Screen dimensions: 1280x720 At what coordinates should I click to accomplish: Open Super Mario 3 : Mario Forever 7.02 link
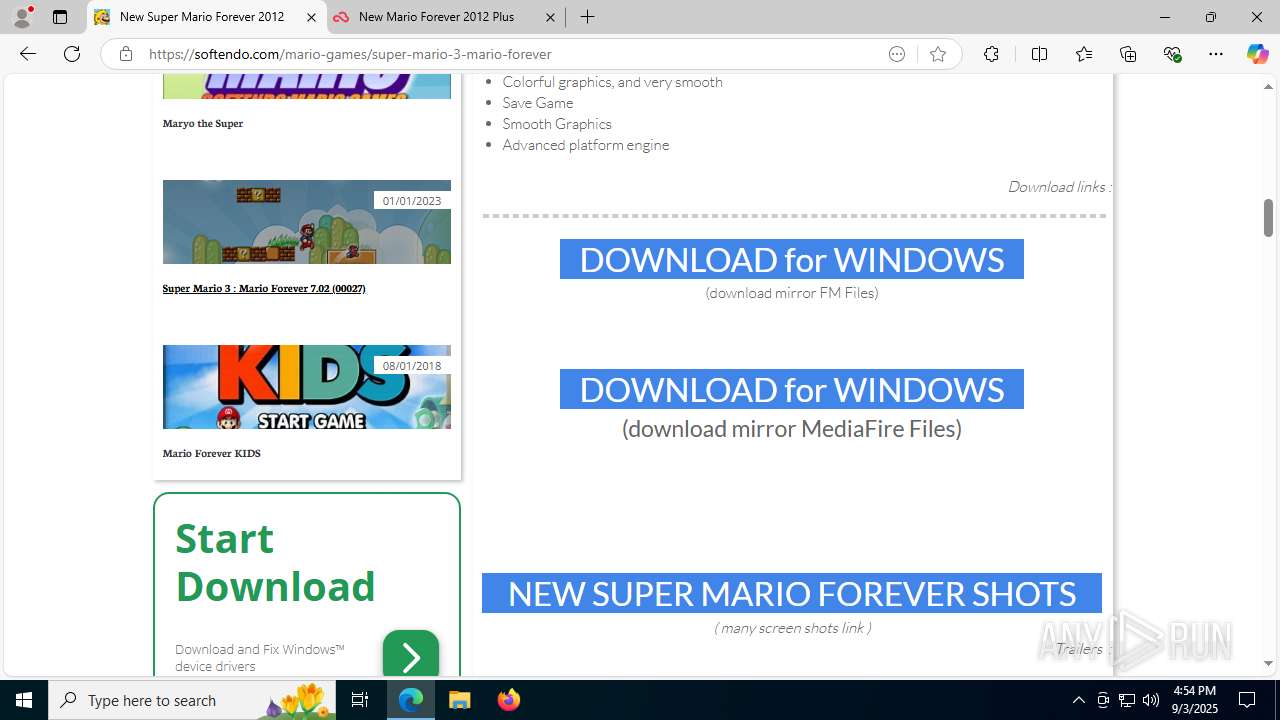click(x=264, y=288)
